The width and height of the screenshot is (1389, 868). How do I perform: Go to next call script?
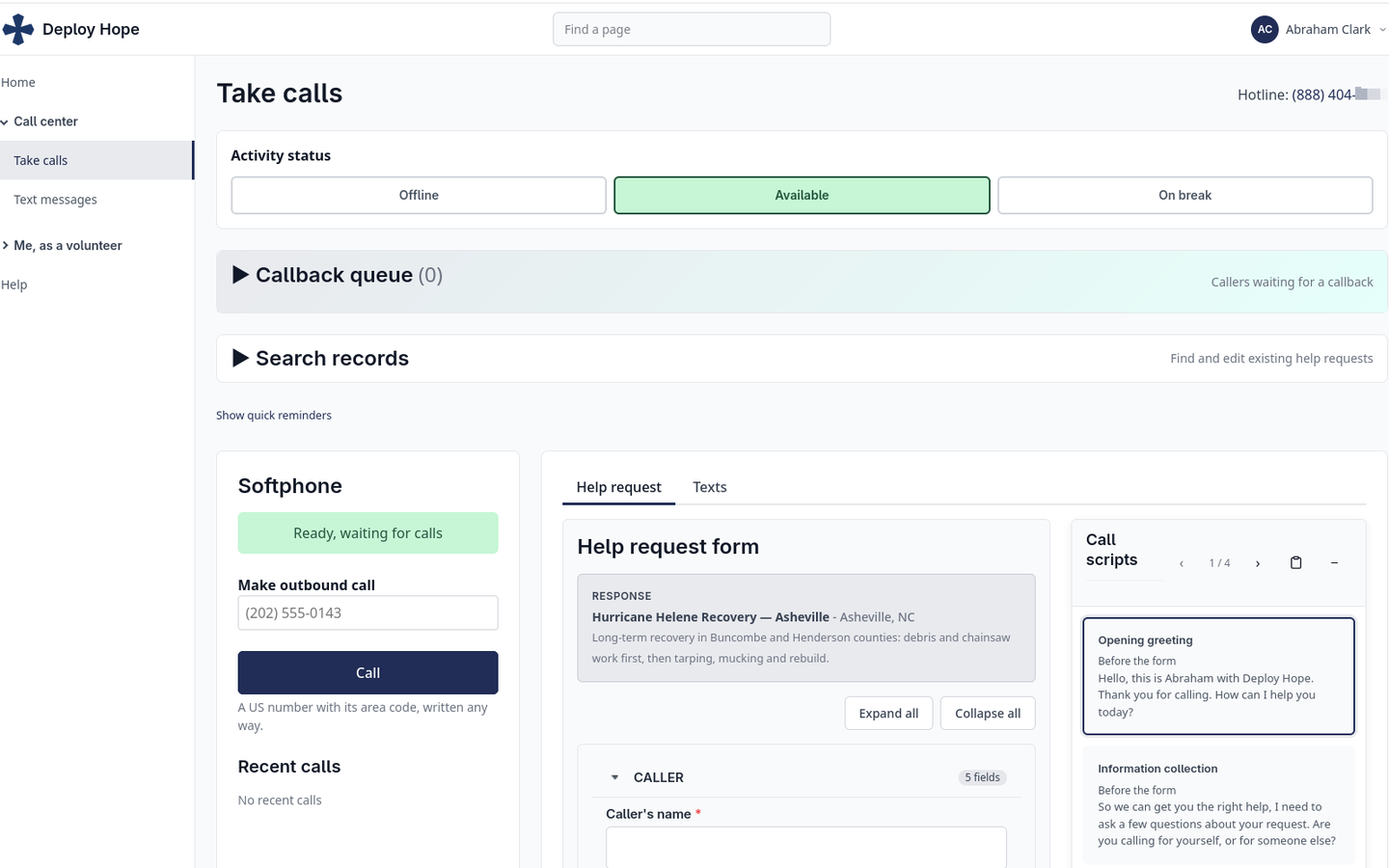(1257, 563)
